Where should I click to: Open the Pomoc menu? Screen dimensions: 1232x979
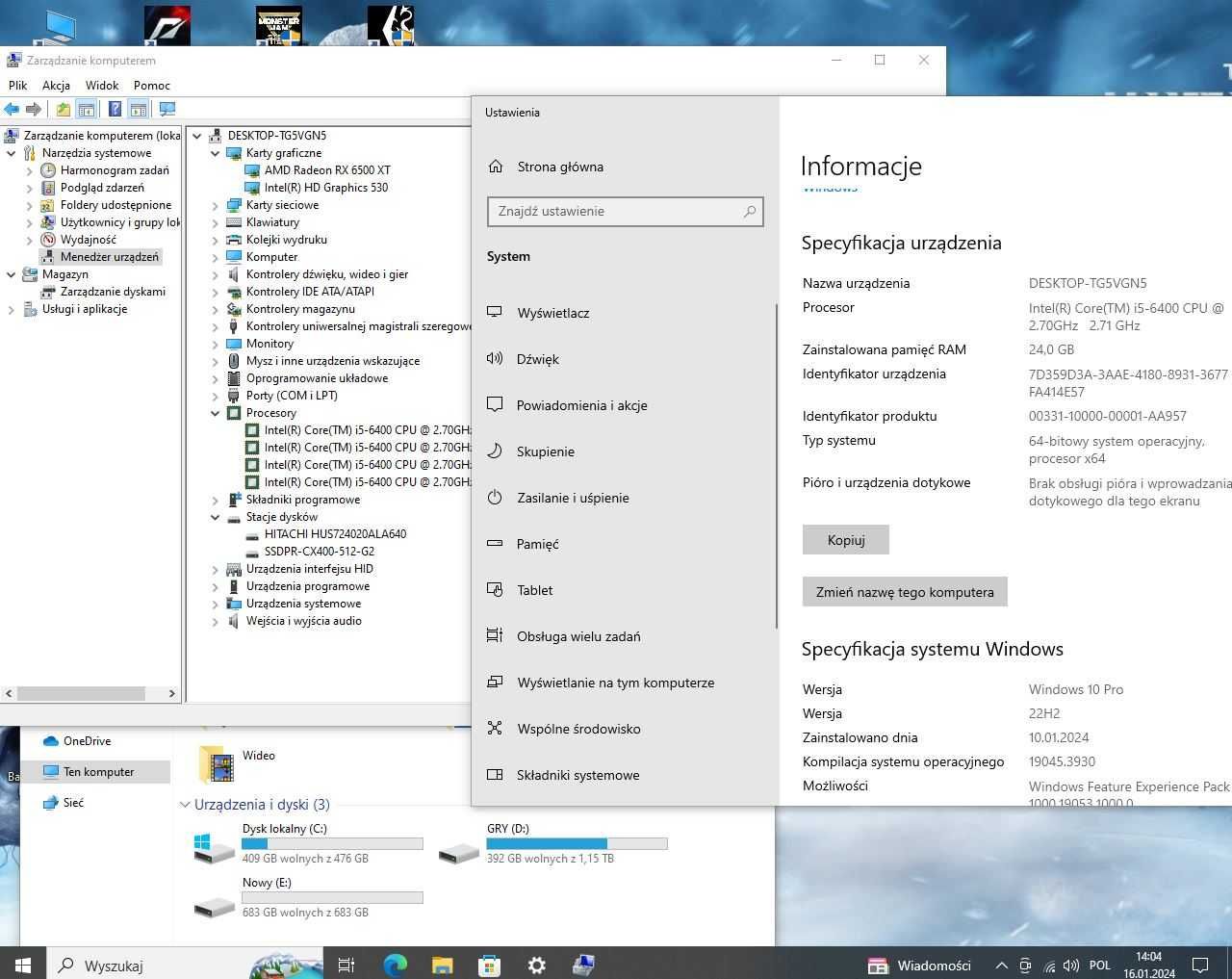coord(152,85)
